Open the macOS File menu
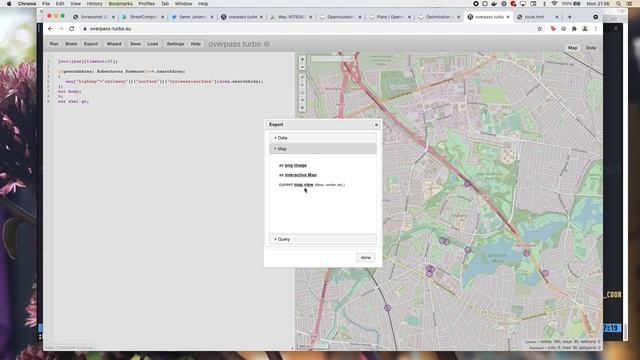The width and height of the screenshot is (640, 360). [x=46, y=4]
